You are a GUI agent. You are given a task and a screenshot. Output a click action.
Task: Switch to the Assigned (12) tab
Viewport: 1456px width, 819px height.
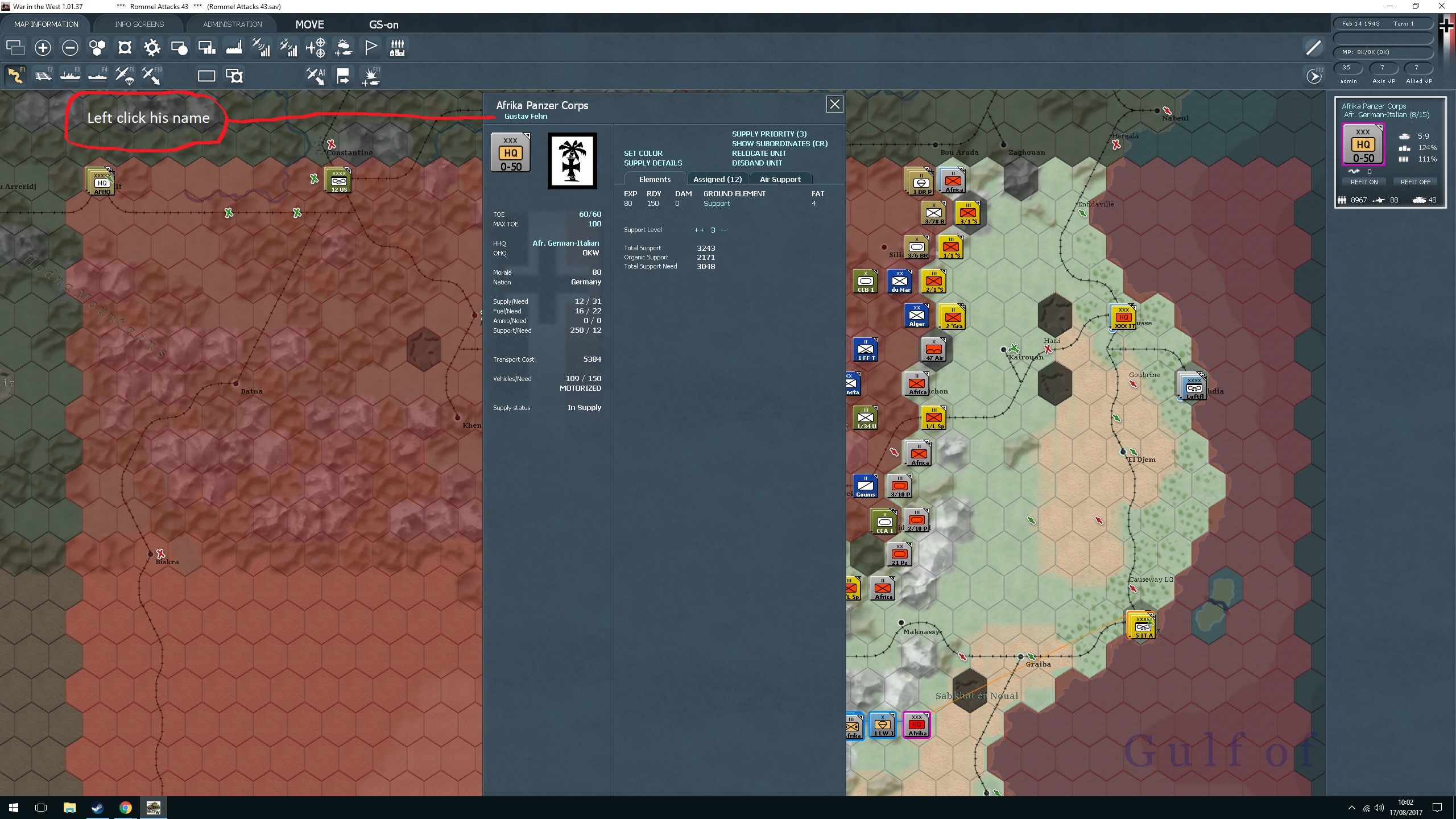[717, 179]
